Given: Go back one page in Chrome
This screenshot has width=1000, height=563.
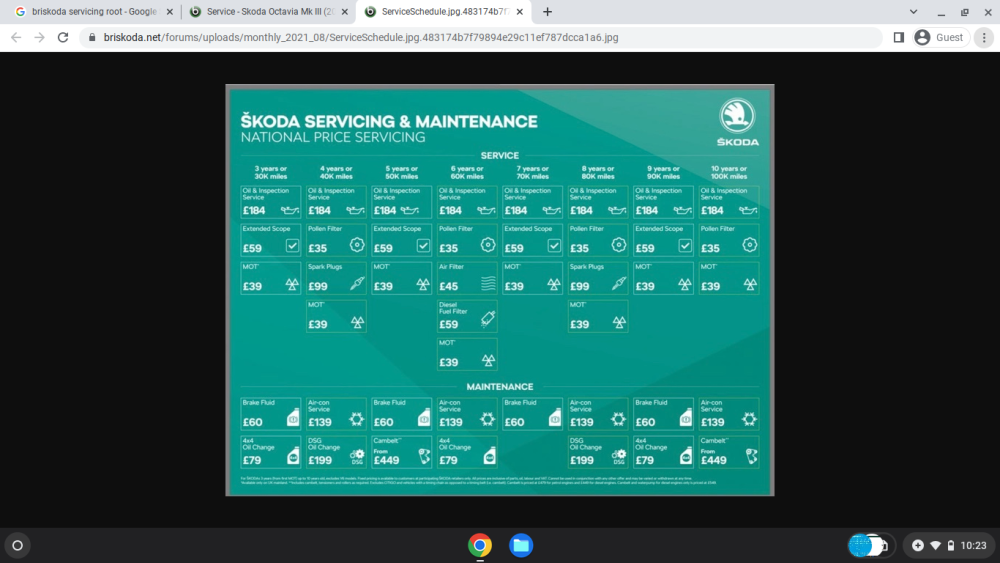Looking at the screenshot, I should click(x=16, y=38).
